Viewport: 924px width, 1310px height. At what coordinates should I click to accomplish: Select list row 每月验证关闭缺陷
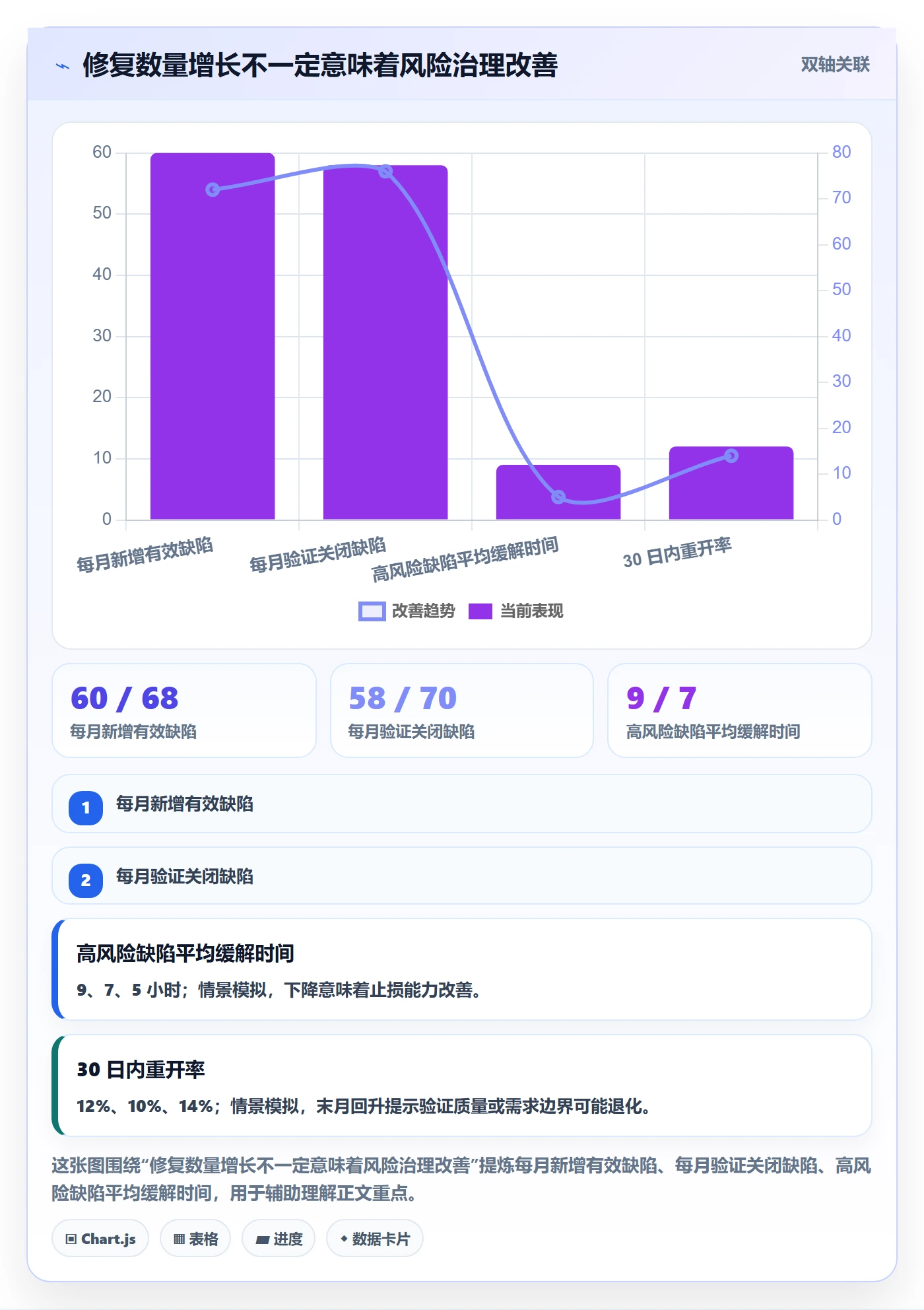[x=462, y=876]
